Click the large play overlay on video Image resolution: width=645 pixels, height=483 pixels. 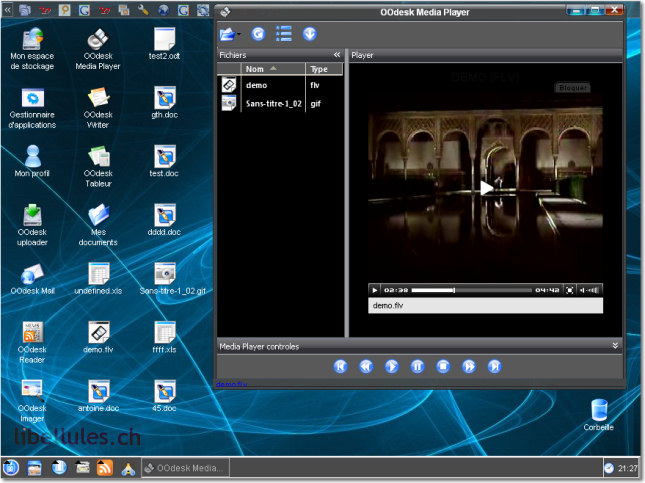coord(486,188)
